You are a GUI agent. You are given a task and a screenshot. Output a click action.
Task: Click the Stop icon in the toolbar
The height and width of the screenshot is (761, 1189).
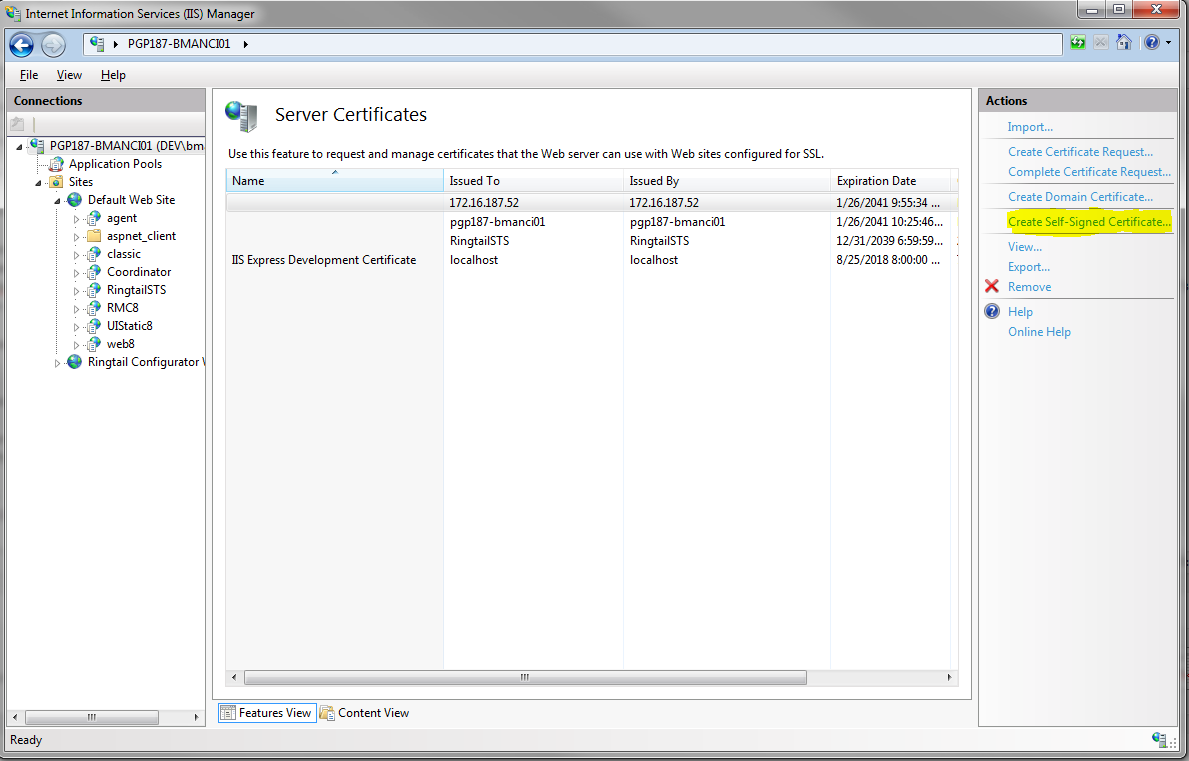pos(1100,42)
